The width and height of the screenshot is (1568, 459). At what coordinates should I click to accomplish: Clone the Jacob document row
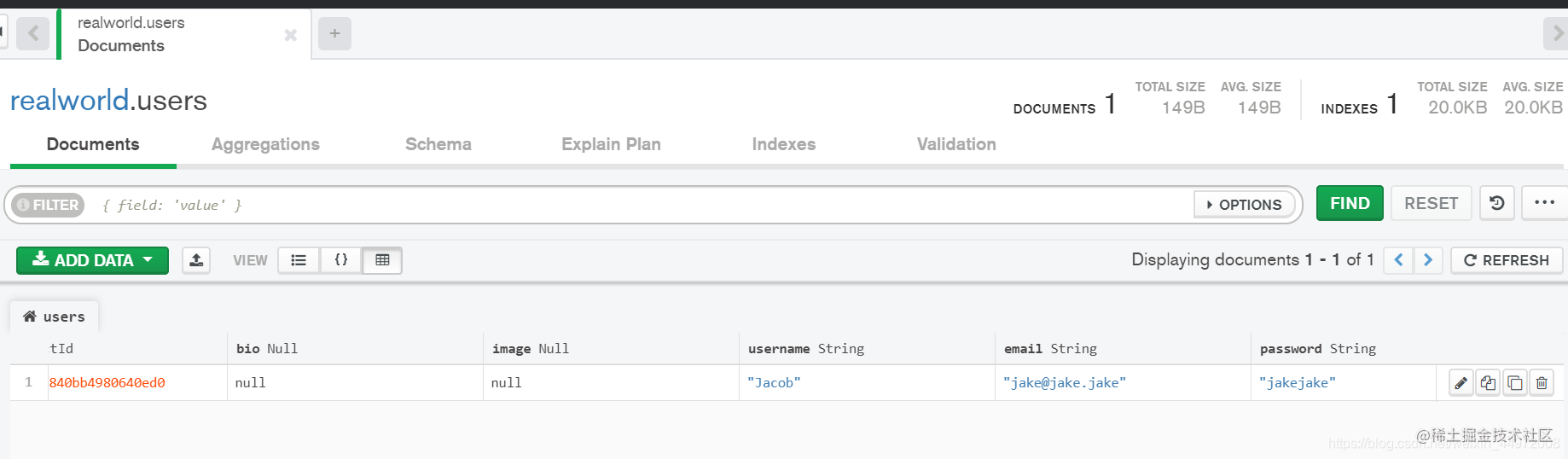pos(1515,383)
